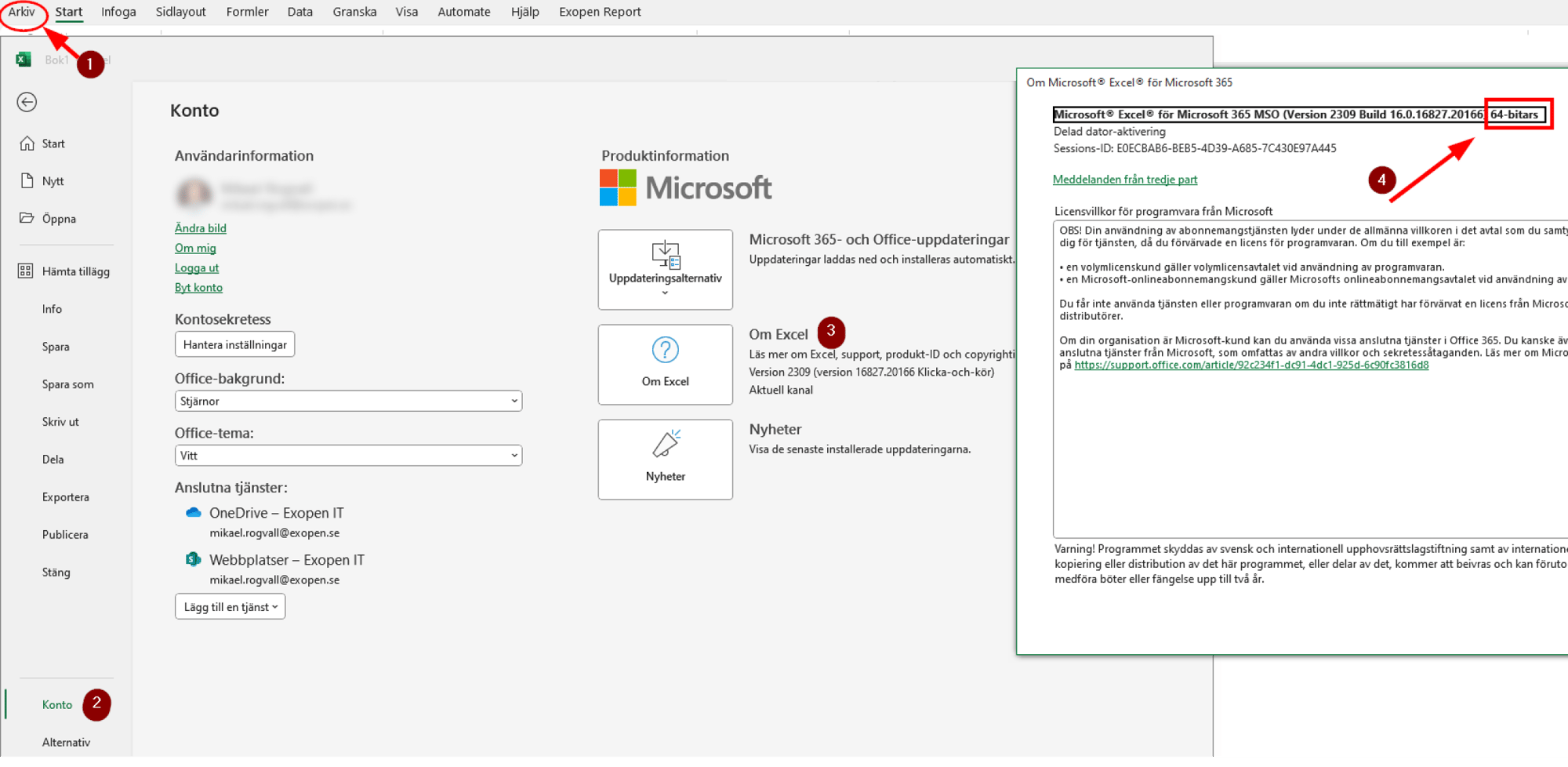Select Skriv ut in the backstage menu
Image resolution: width=1568 pixels, height=767 pixels.
tap(60, 422)
